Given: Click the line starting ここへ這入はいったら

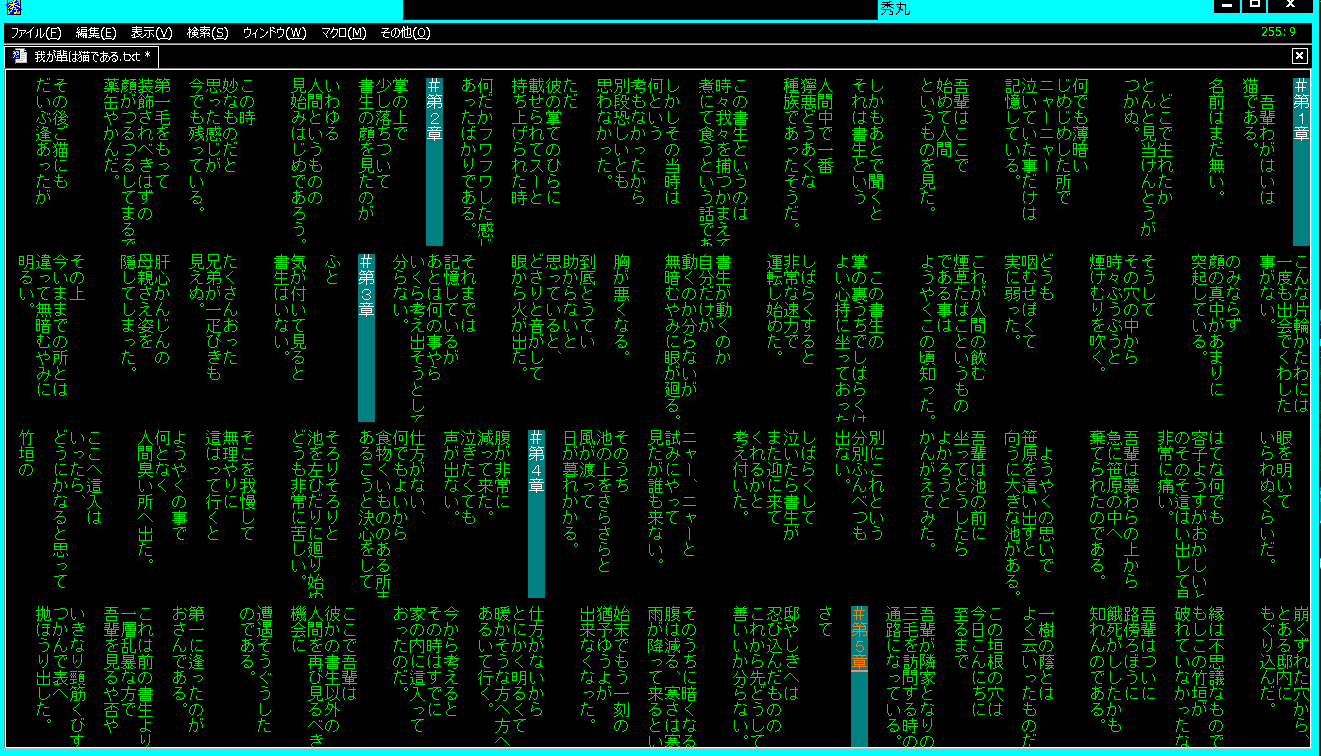Looking at the screenshot, I should 77,510.
